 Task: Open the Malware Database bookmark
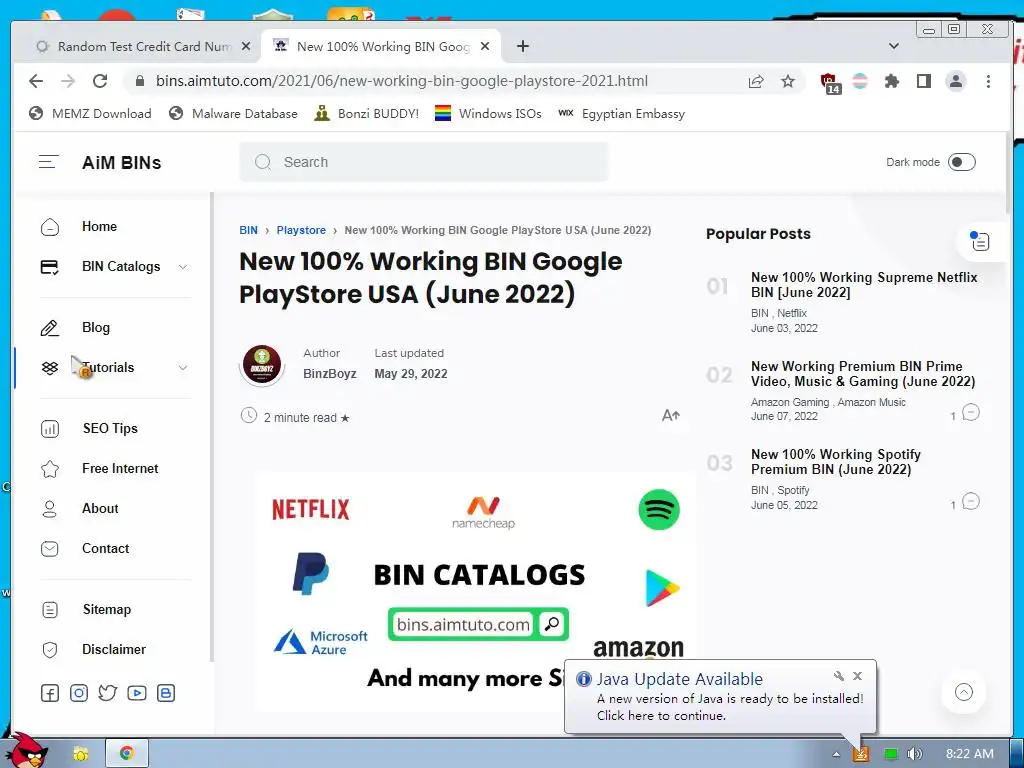[x=233, y=114]
